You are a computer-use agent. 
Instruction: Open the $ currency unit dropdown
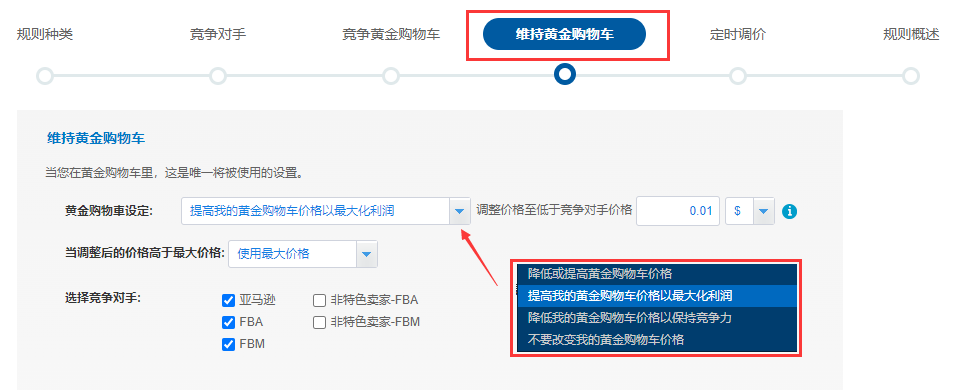tap(764, 212)
